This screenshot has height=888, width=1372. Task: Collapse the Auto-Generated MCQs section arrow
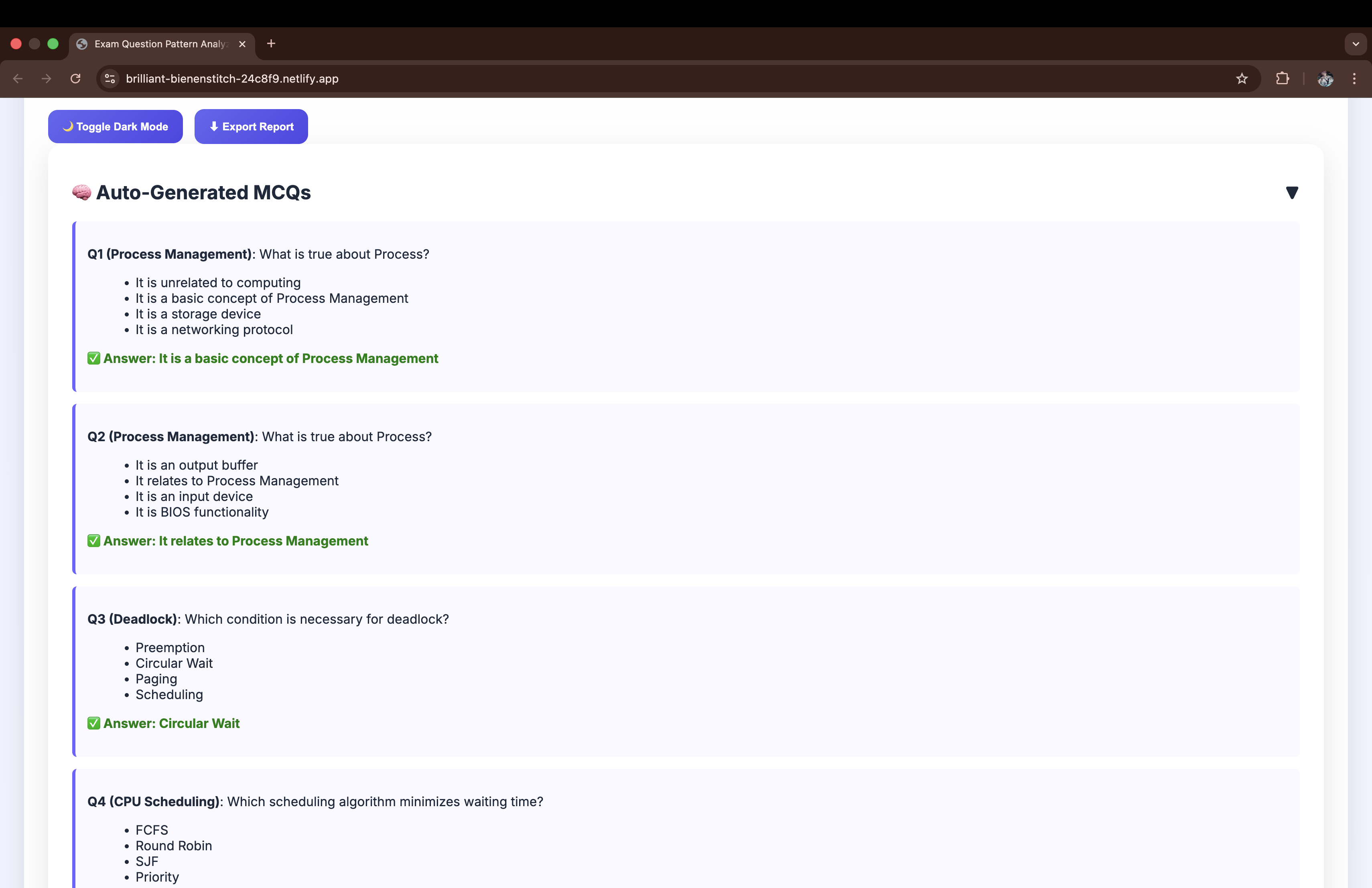tap(1292, 193)
